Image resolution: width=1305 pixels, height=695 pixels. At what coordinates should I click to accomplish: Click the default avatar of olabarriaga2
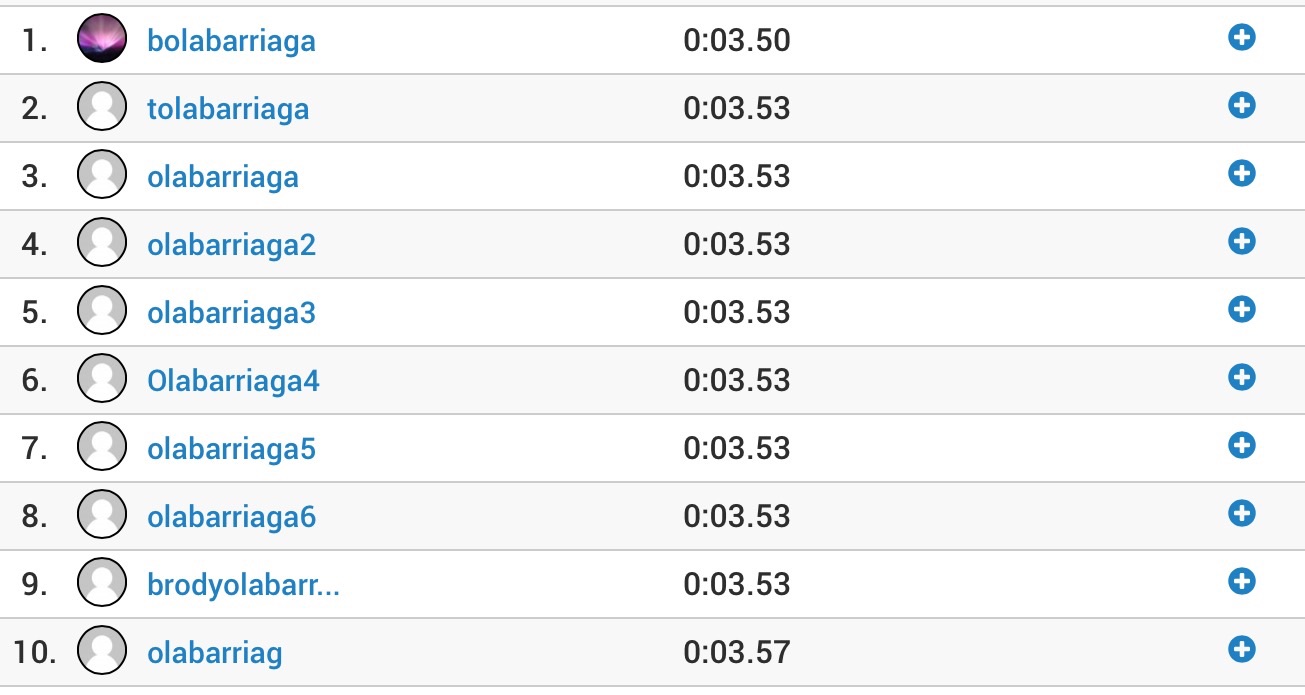pos(102,243)
